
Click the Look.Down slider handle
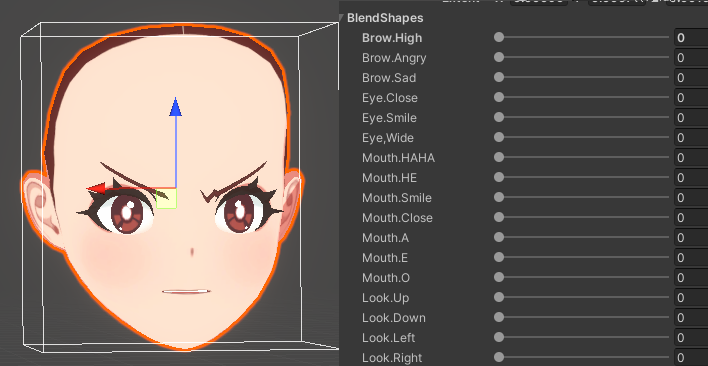point(499,317)
